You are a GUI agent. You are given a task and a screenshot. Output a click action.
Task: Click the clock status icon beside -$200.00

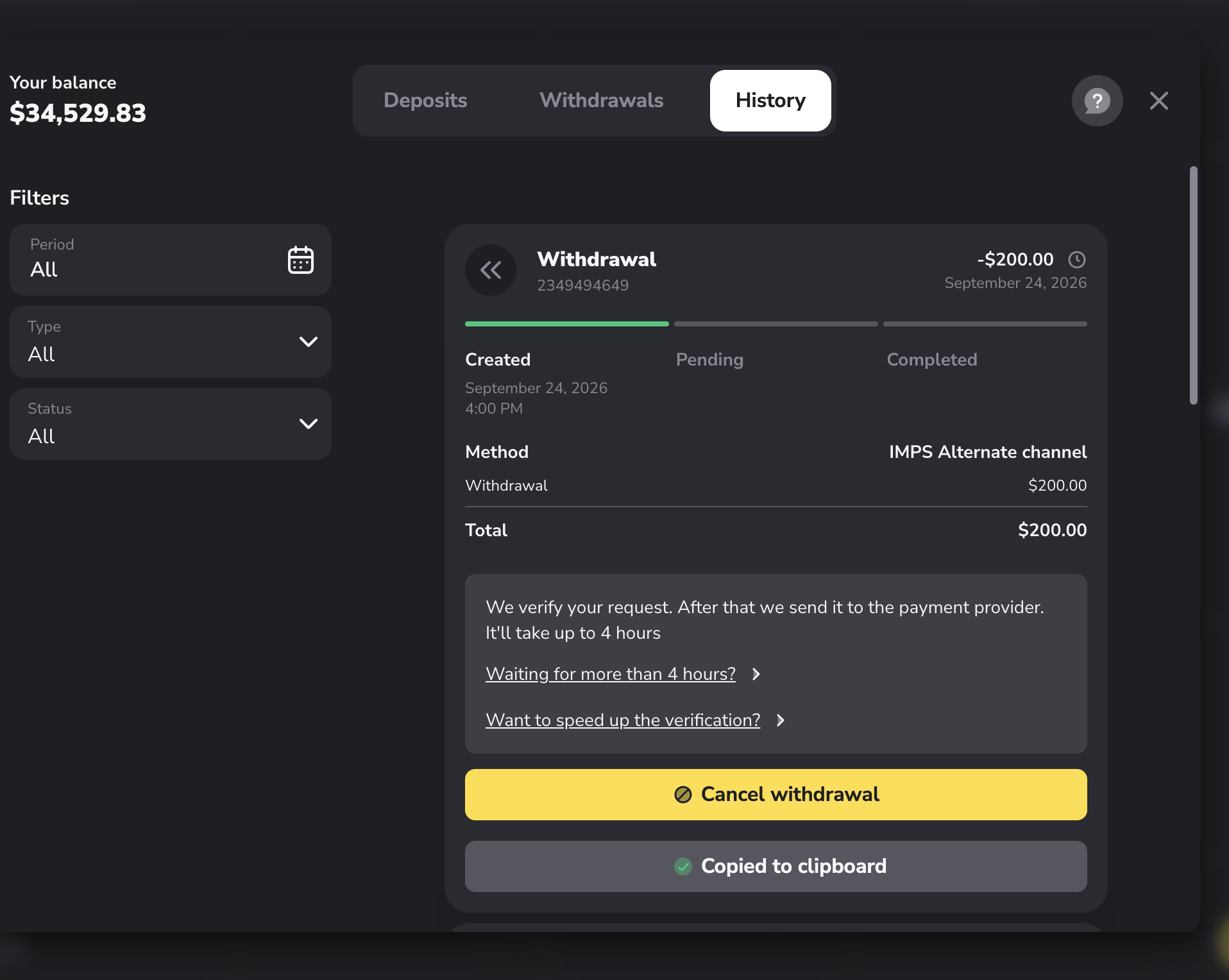click(x=1076, y=260)
